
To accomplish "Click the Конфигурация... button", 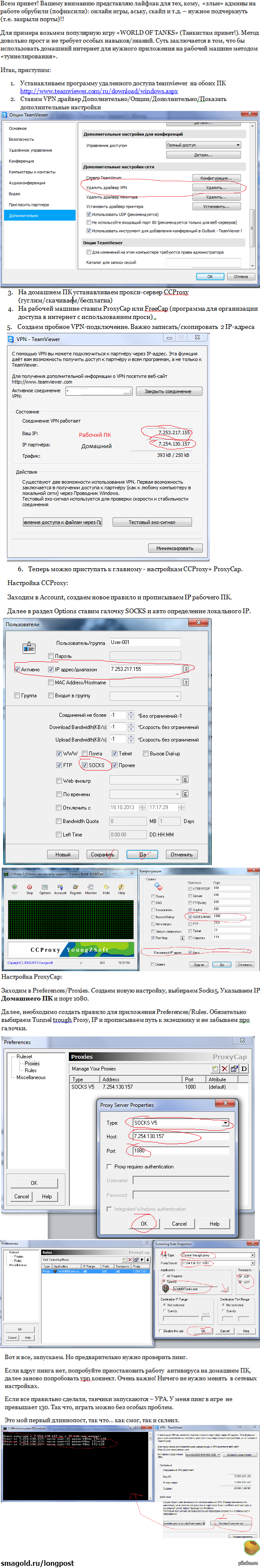I will point(215,178).
